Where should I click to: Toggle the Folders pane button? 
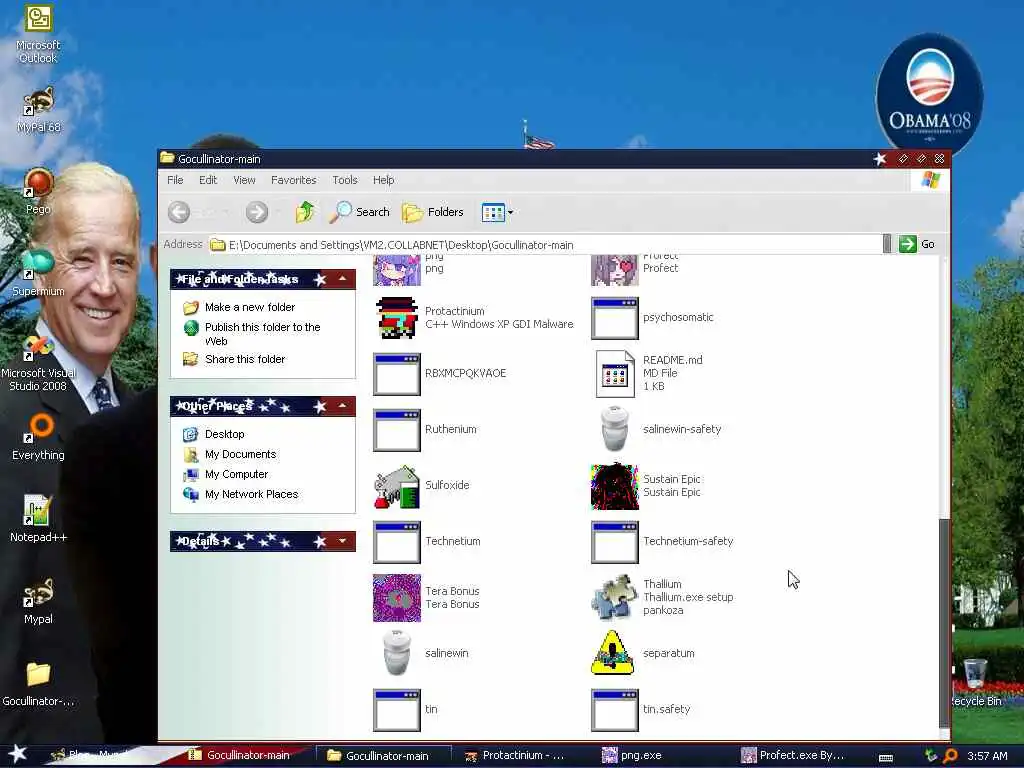[432, 212]
